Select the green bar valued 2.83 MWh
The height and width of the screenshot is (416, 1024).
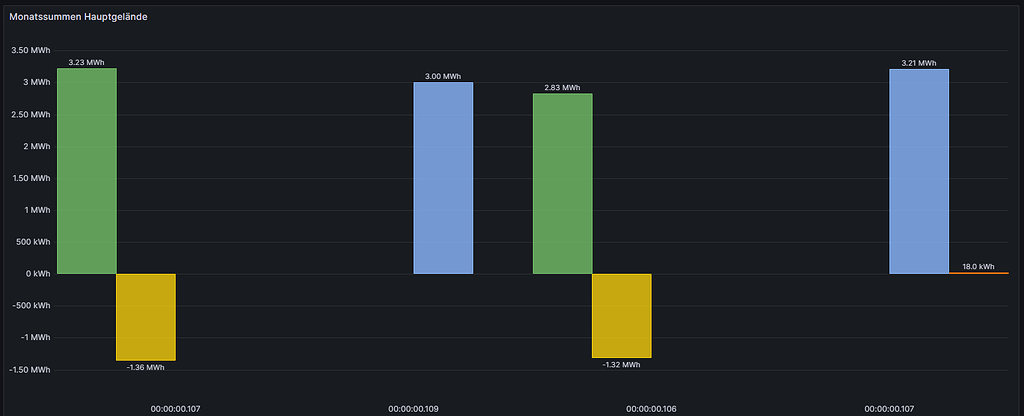pyautogui.click(x=563, y=184)
